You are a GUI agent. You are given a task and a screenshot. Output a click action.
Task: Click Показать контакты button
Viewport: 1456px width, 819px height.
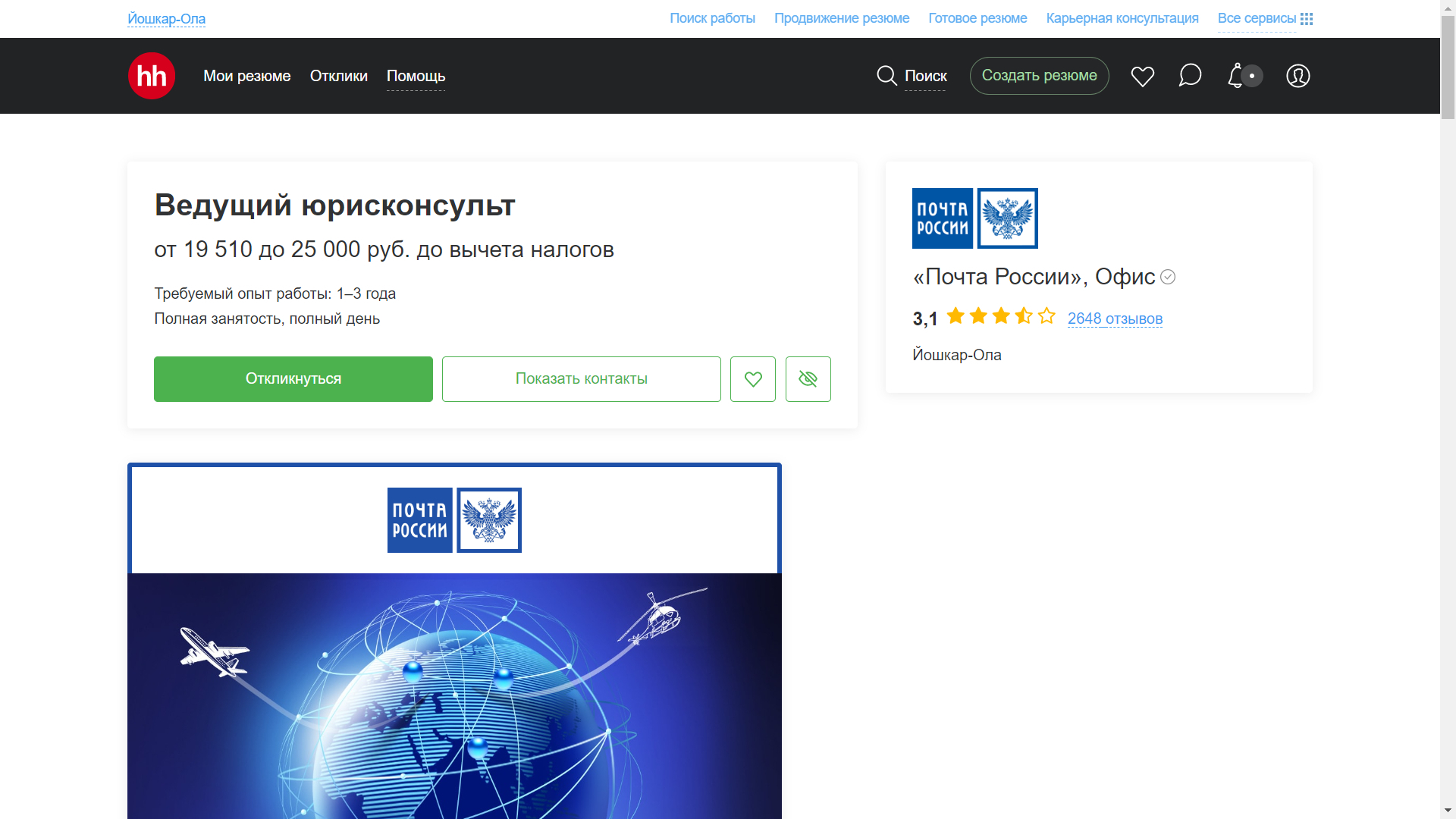click(x=582, y=379)
